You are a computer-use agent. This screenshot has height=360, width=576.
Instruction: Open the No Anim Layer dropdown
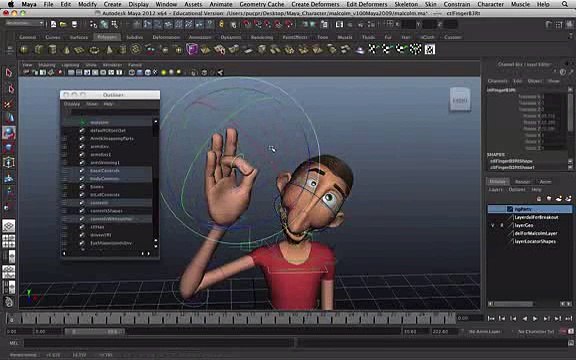[x=485, y=331]
